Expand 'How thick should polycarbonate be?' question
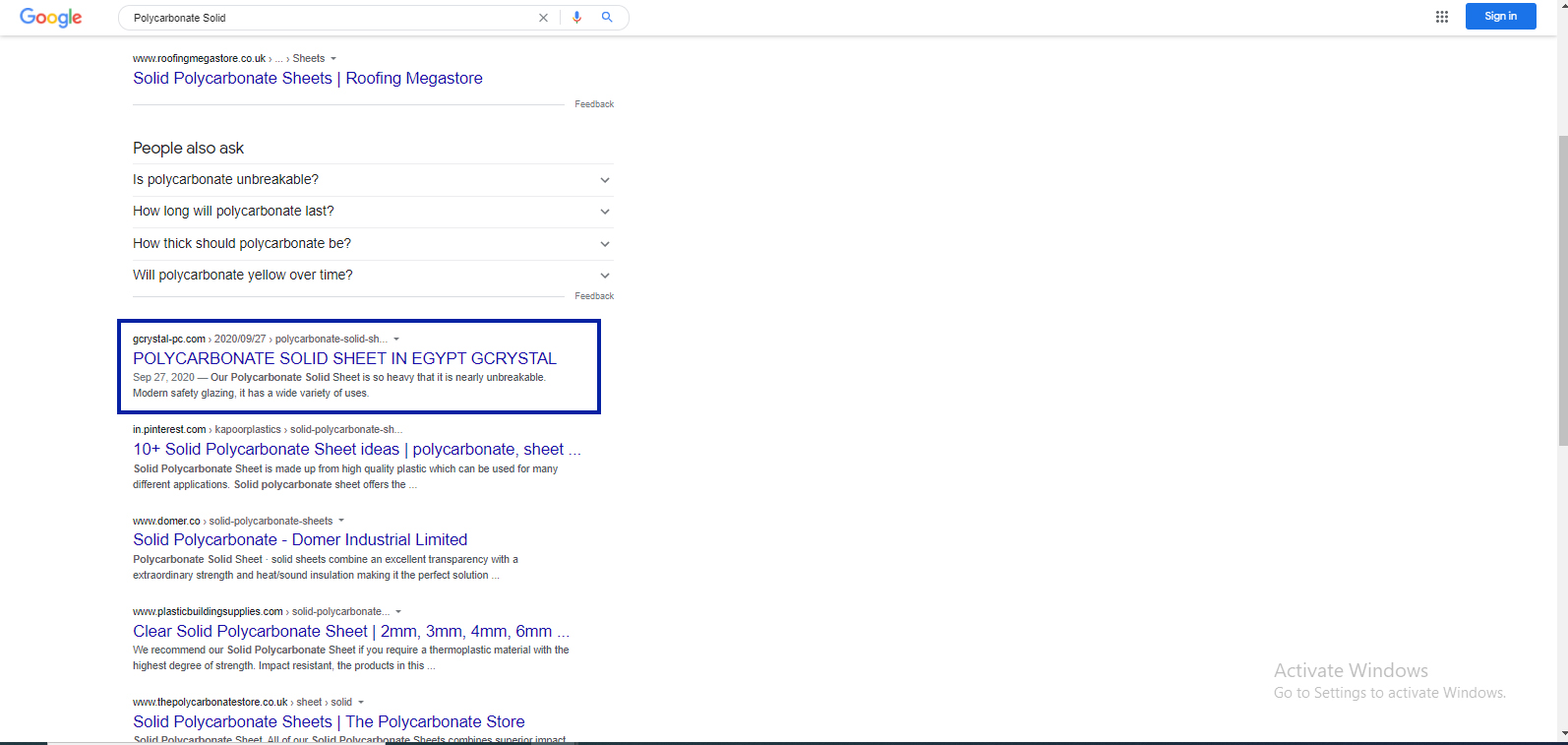1568x745 pixels. [x=373, y=244]
